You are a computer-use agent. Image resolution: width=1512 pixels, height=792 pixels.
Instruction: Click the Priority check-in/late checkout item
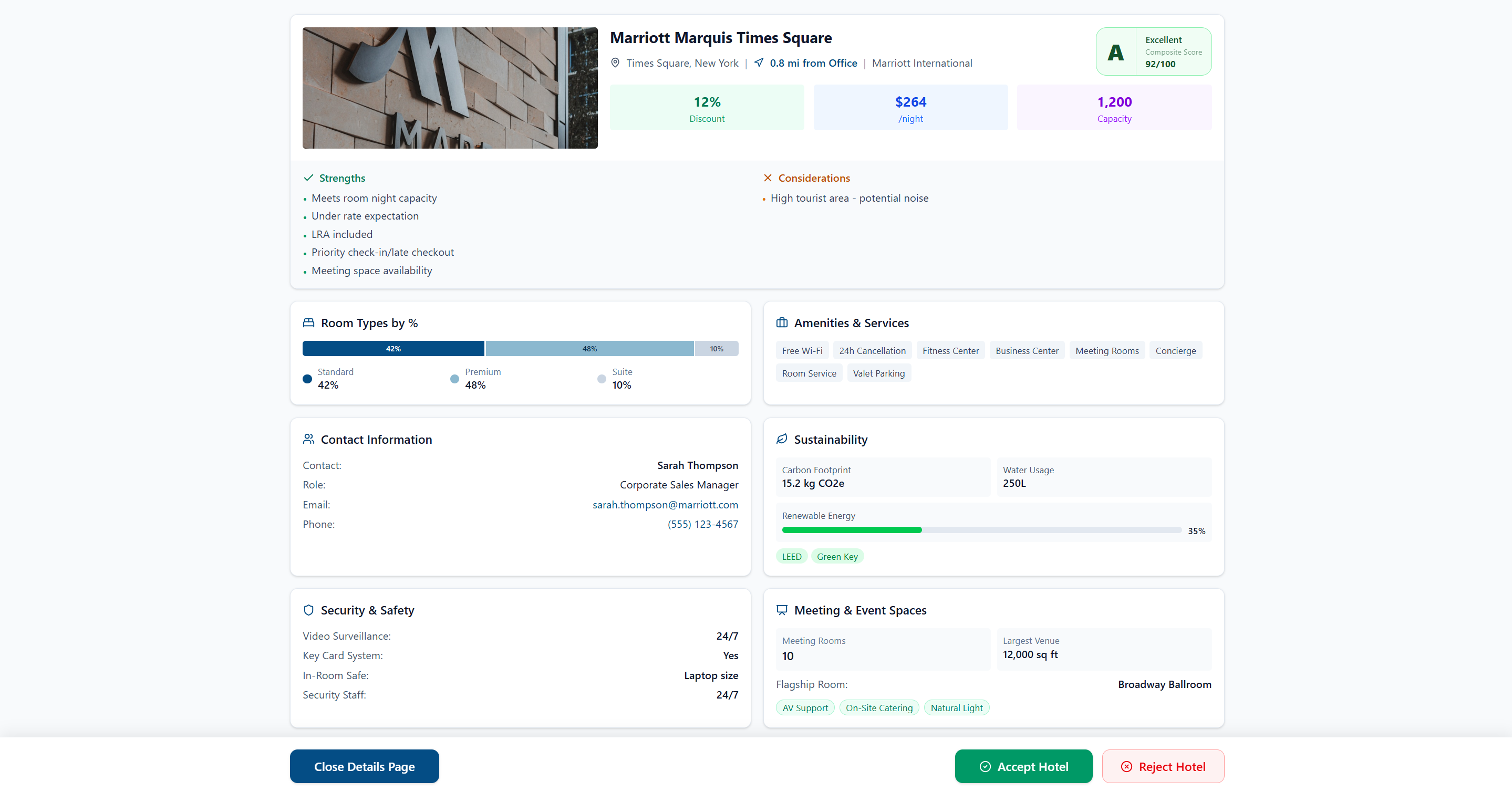pyautogui.click(x=382, y=252)
